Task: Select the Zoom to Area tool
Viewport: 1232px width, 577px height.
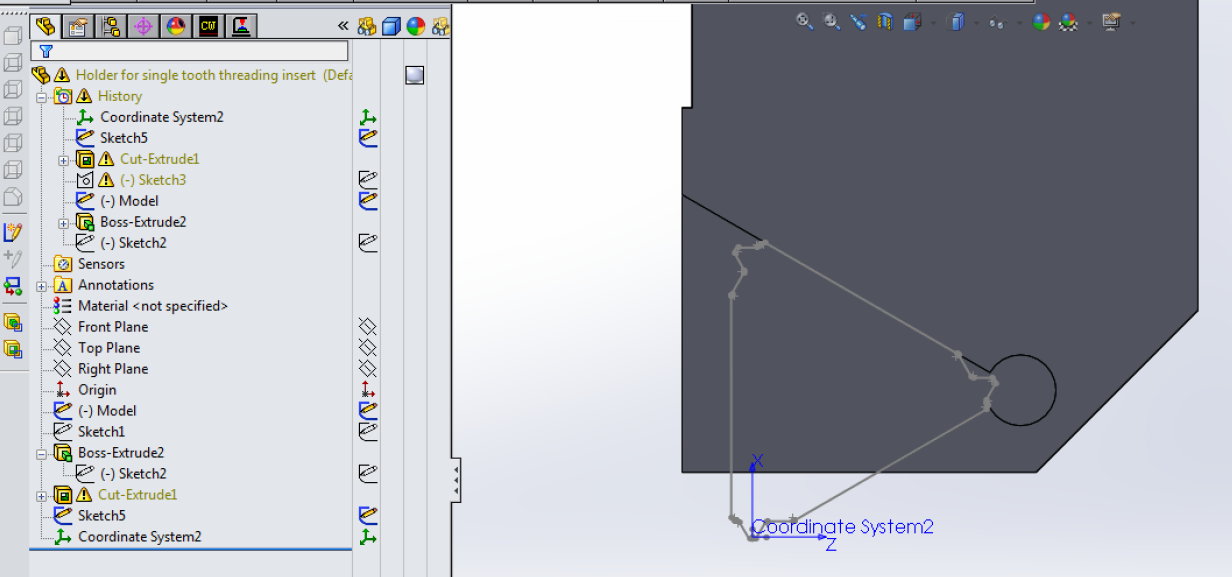Action: [x=831, y=21]
